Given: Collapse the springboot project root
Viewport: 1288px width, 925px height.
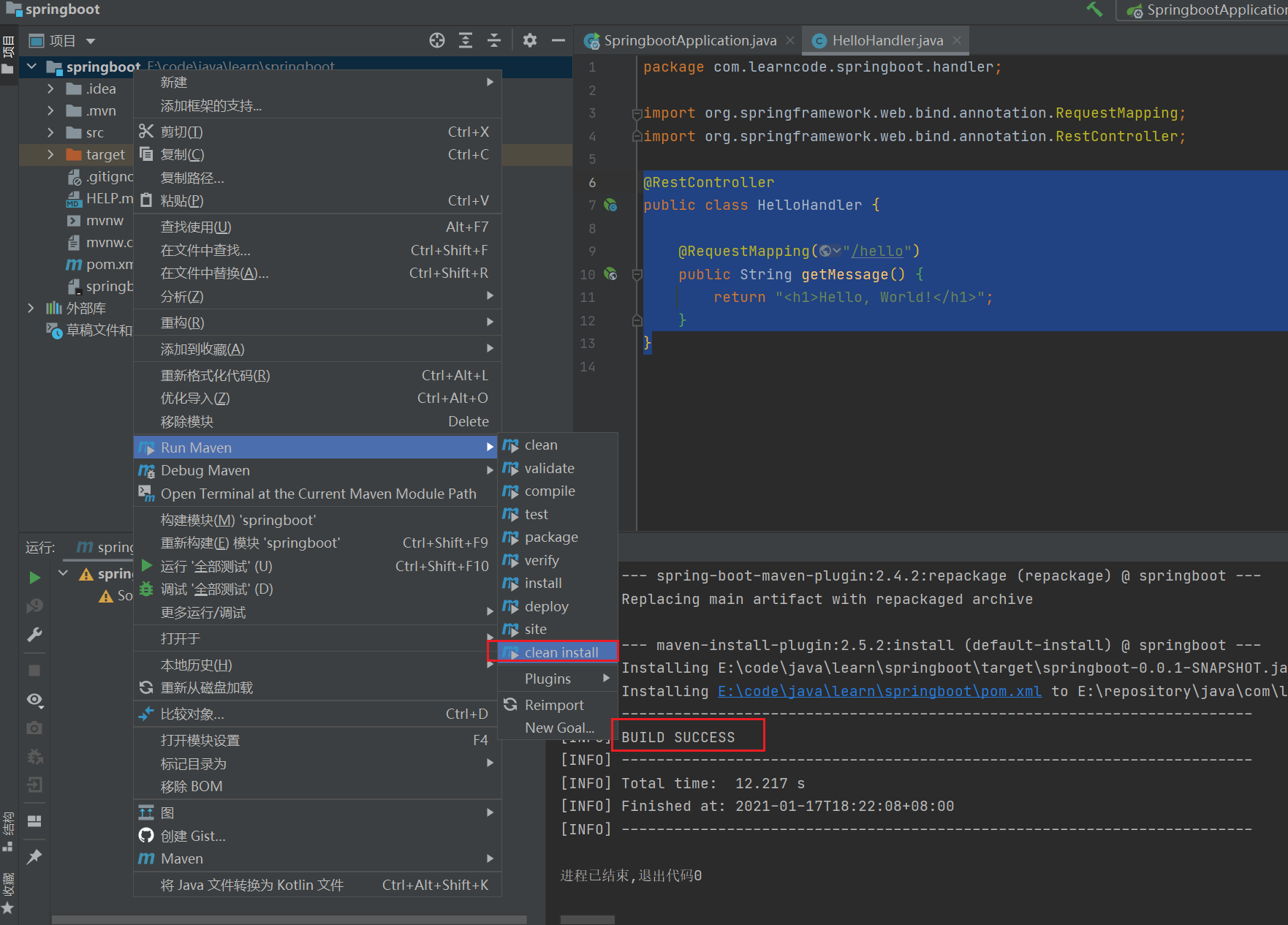Looking at the screenshot, I should point(32,67).
